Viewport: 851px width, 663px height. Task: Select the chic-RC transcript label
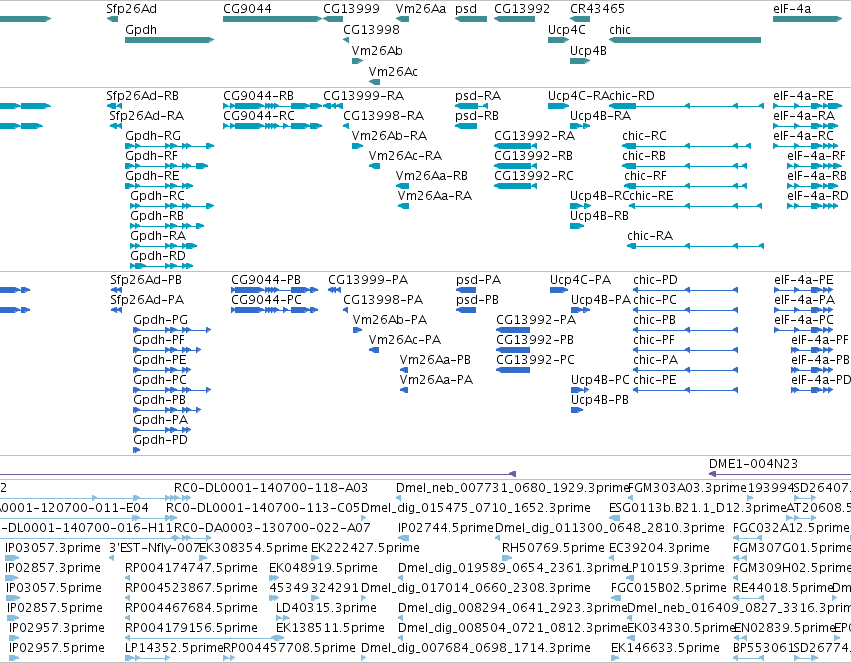coord(644,136)
